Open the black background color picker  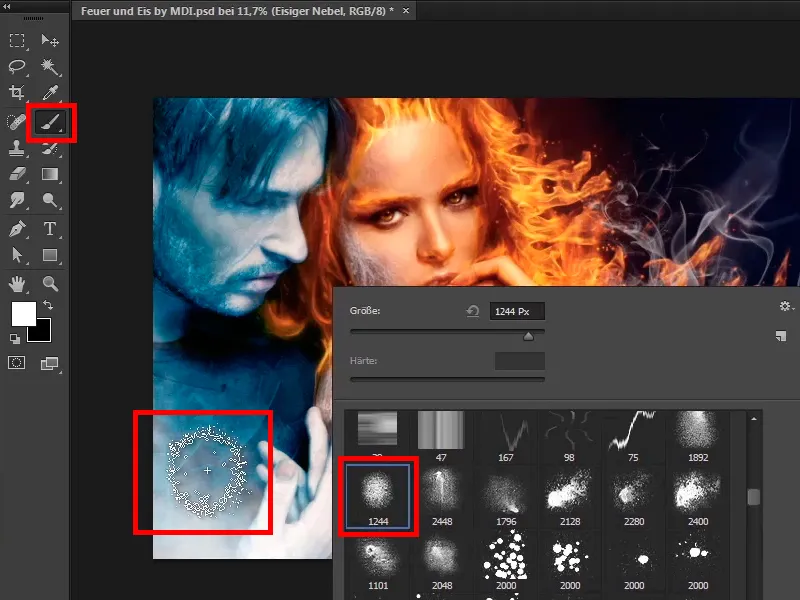pyautogui.click(x=44, y=335)
